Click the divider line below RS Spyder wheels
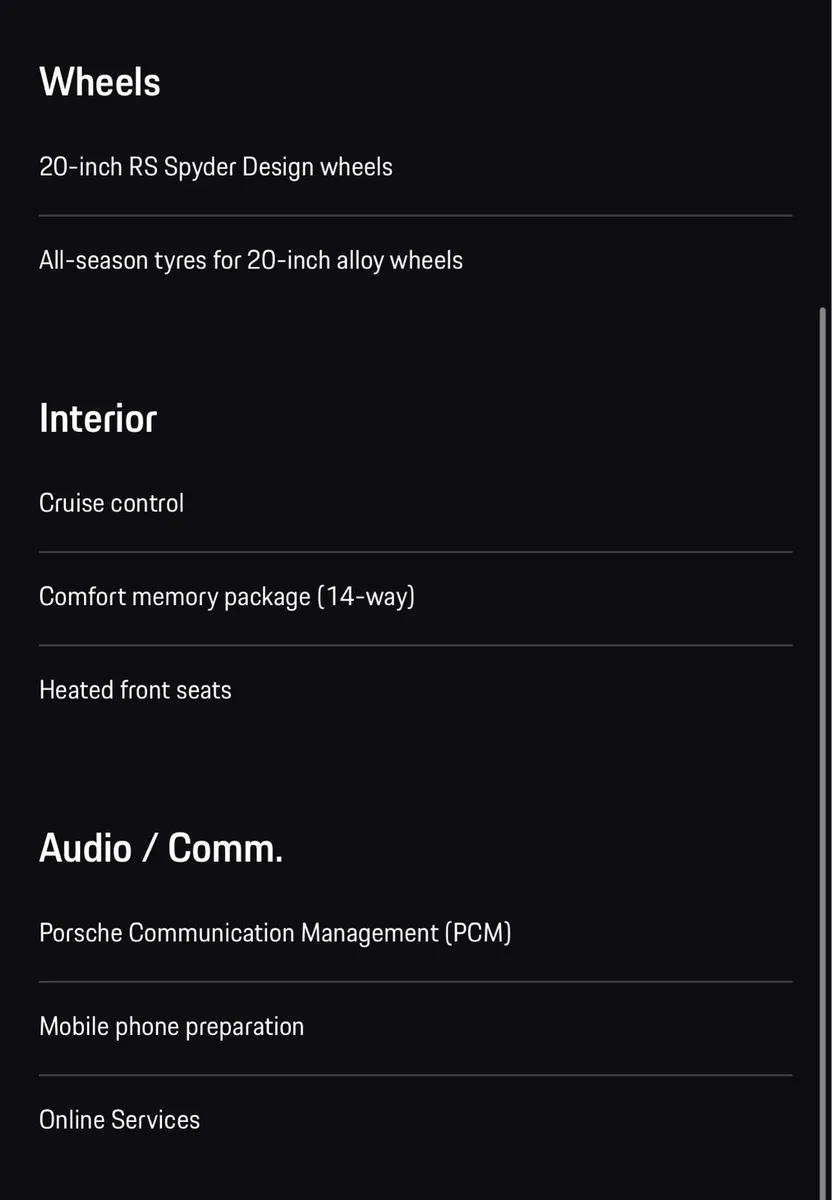Image resolution: width=832 pixels, height=1200 pixels. pos(415,215)
